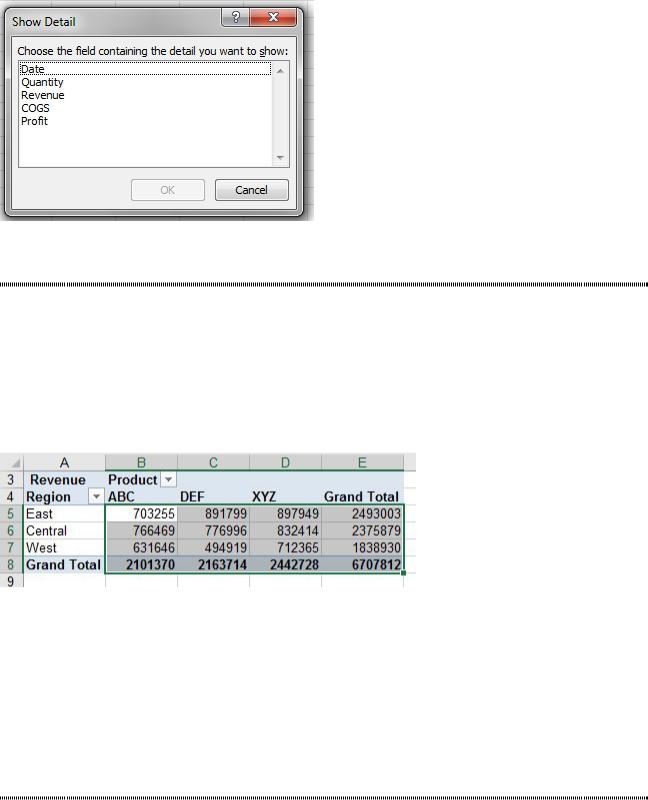Click the field list scroll down arrow

pyautogui.click(x=280, y=158)
